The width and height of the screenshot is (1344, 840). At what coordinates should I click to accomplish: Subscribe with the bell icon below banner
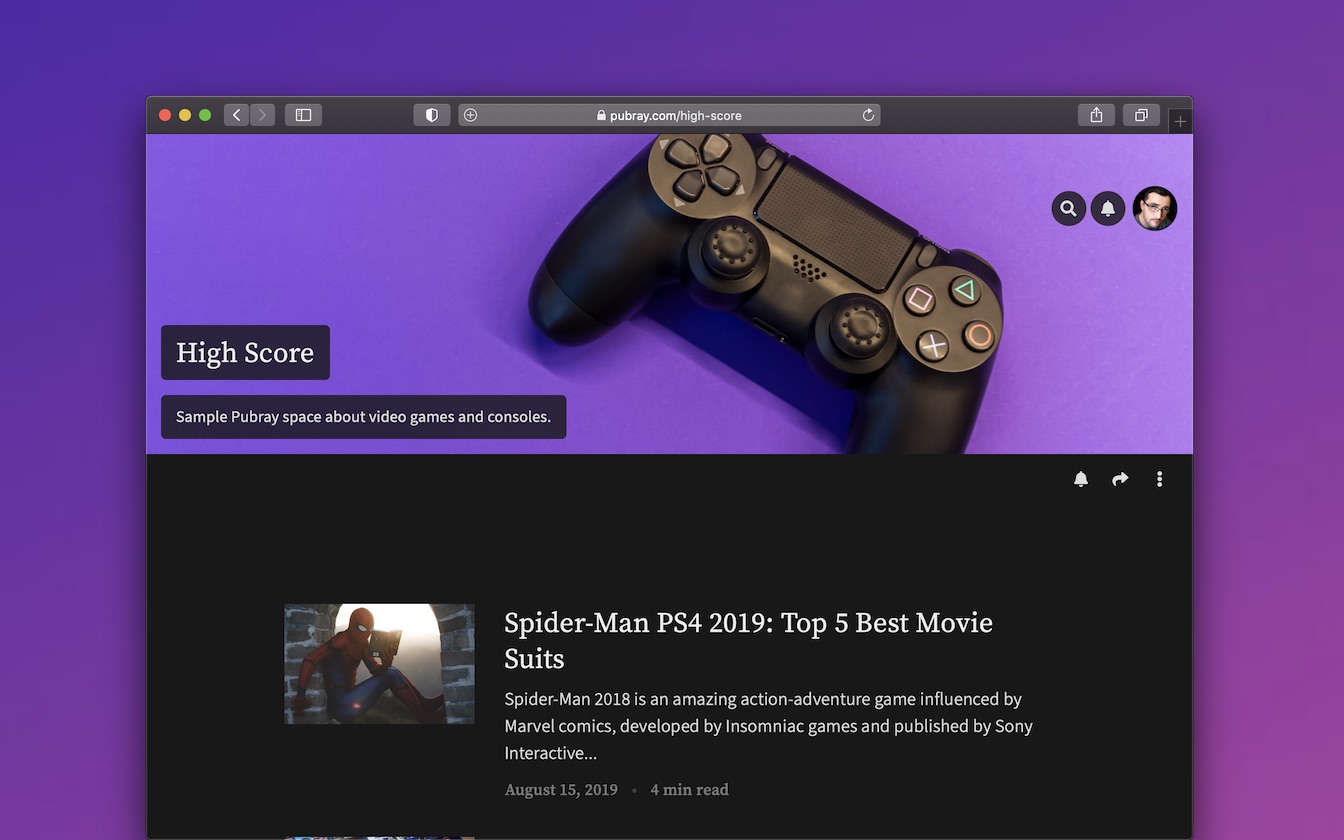coord(1081,479)
